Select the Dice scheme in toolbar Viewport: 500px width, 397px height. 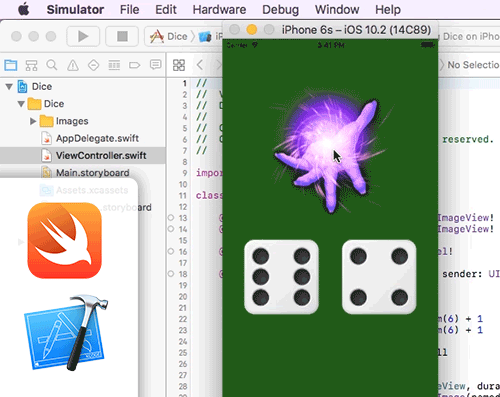(x=177, y=36)
